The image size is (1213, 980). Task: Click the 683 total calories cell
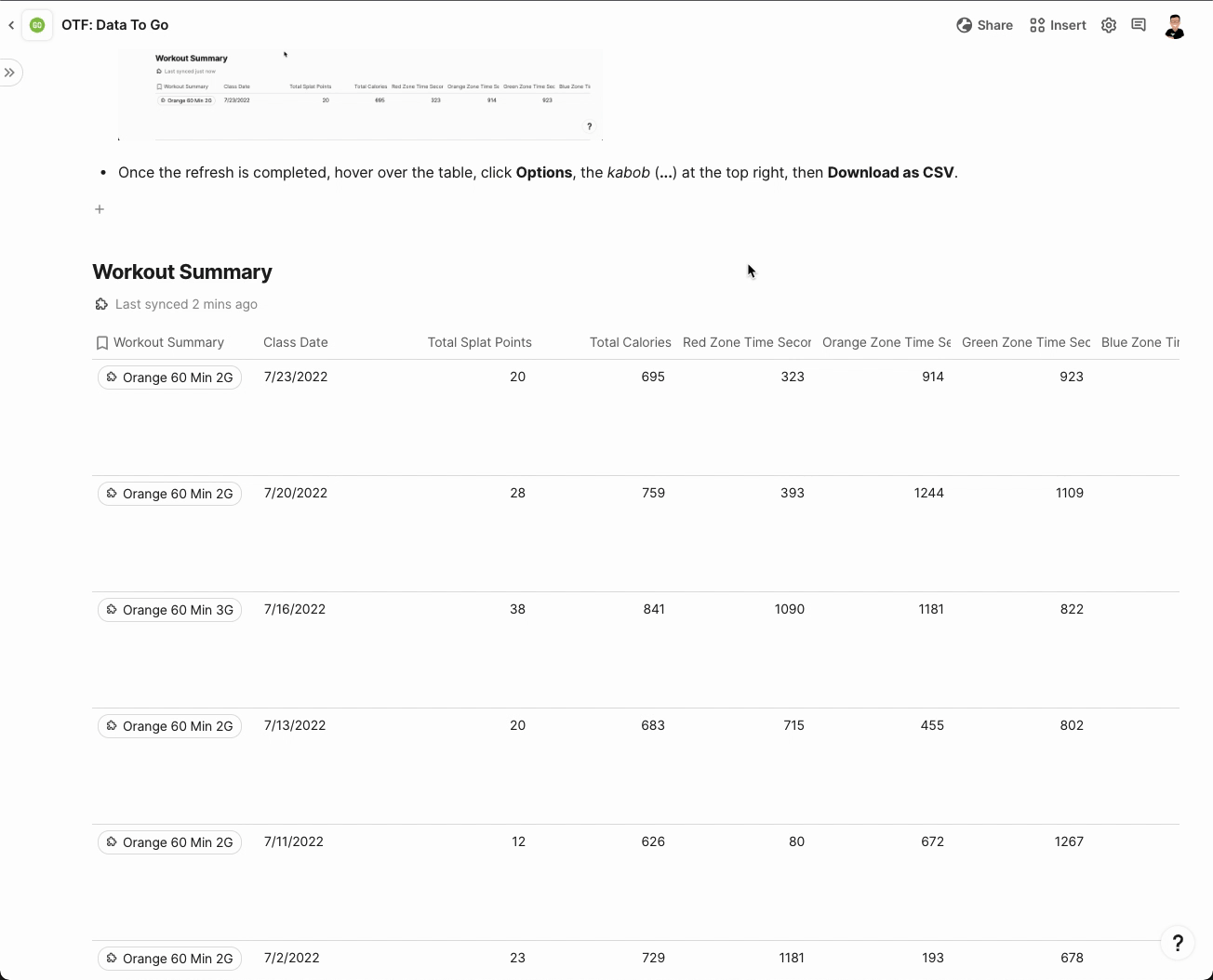(653, 725)
